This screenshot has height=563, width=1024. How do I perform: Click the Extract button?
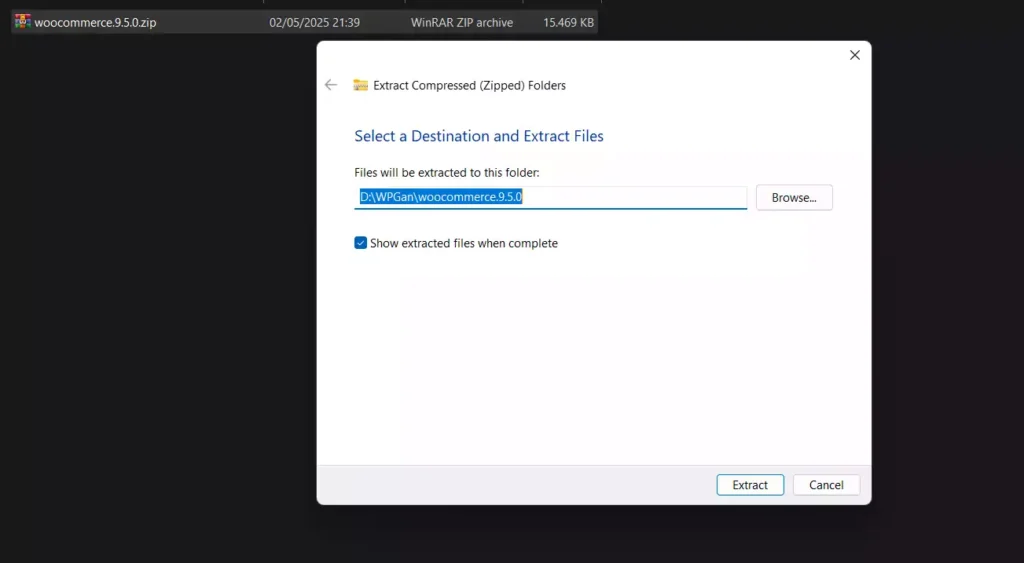[x=750, y=485]
